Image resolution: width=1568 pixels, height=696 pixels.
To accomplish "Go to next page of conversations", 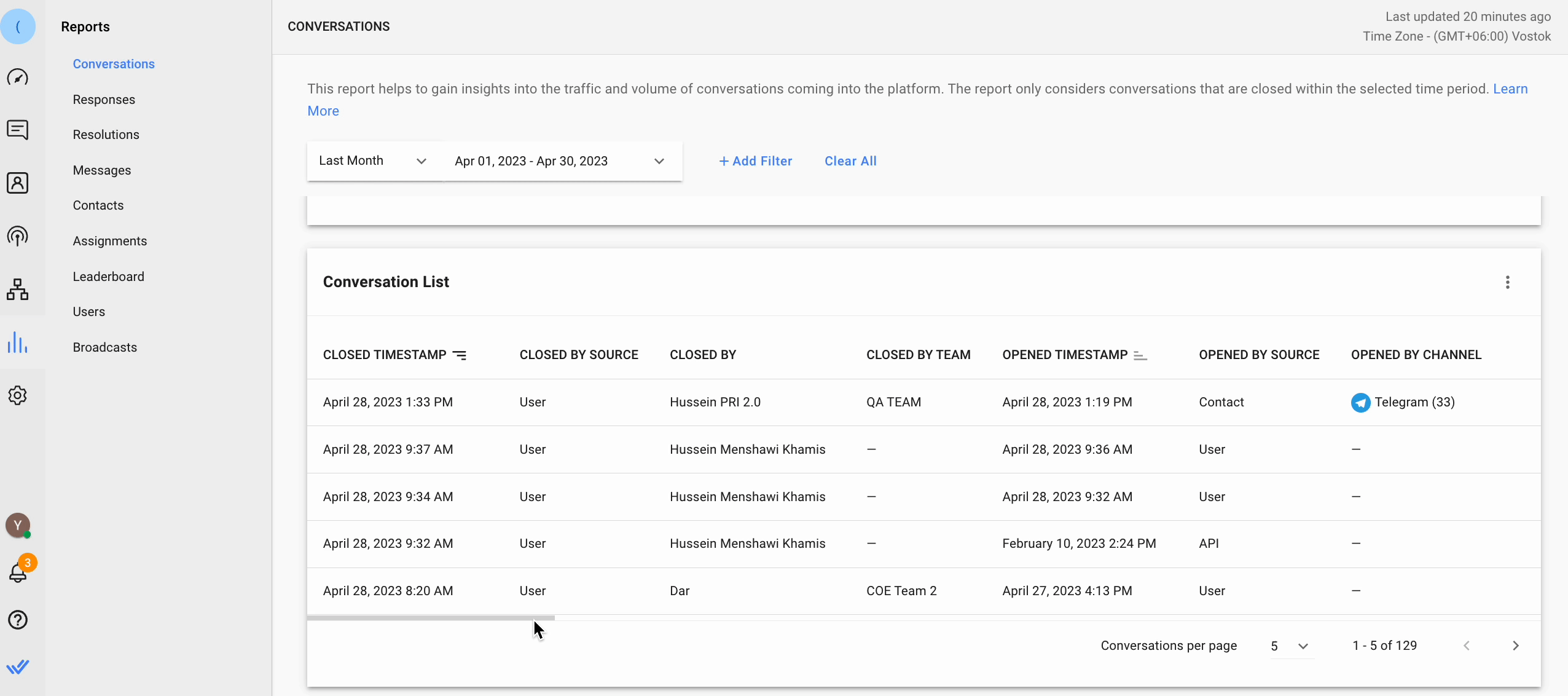I will coord(1515,646).
